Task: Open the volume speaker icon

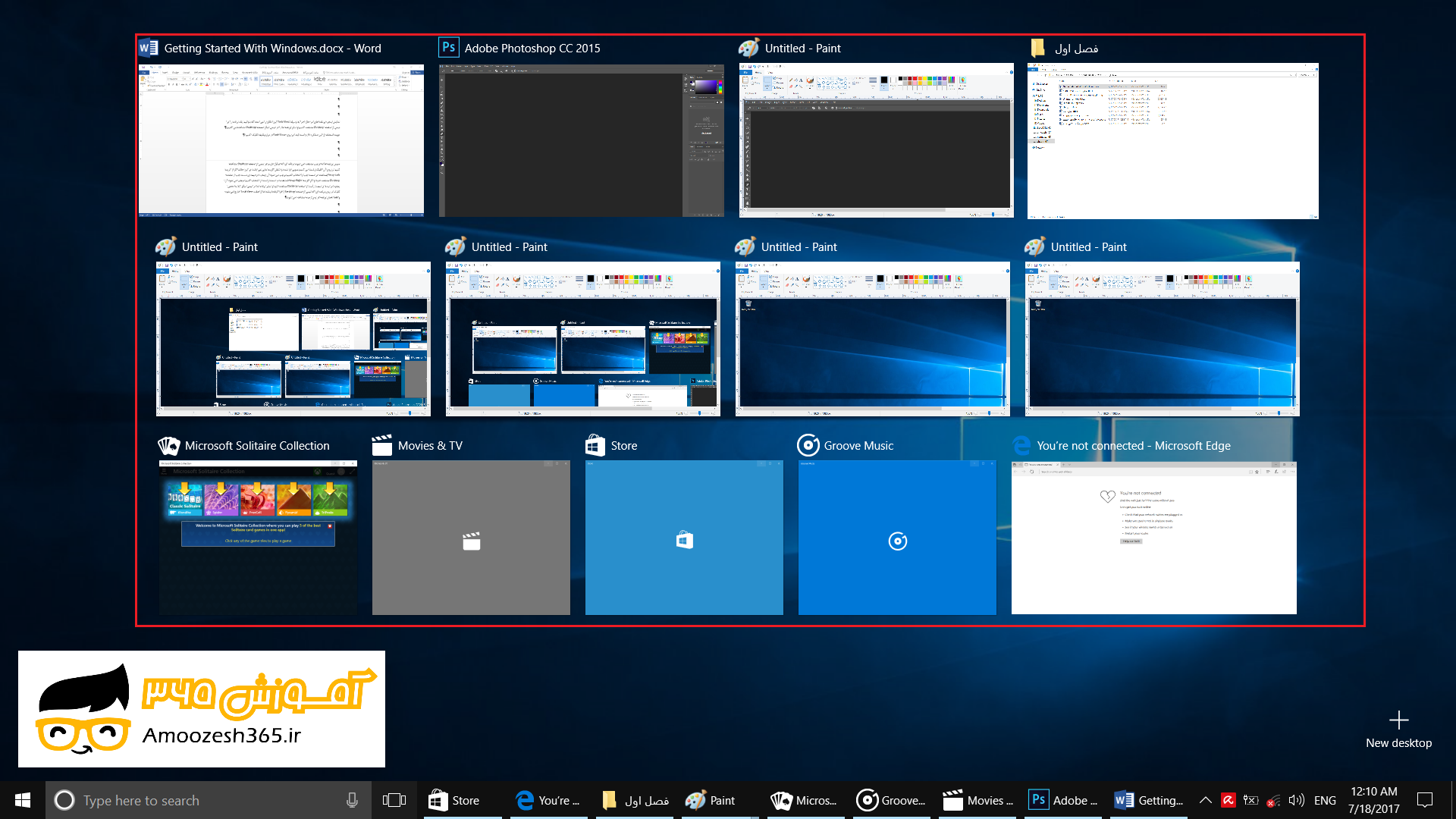Action: [x=1297, y=800]
